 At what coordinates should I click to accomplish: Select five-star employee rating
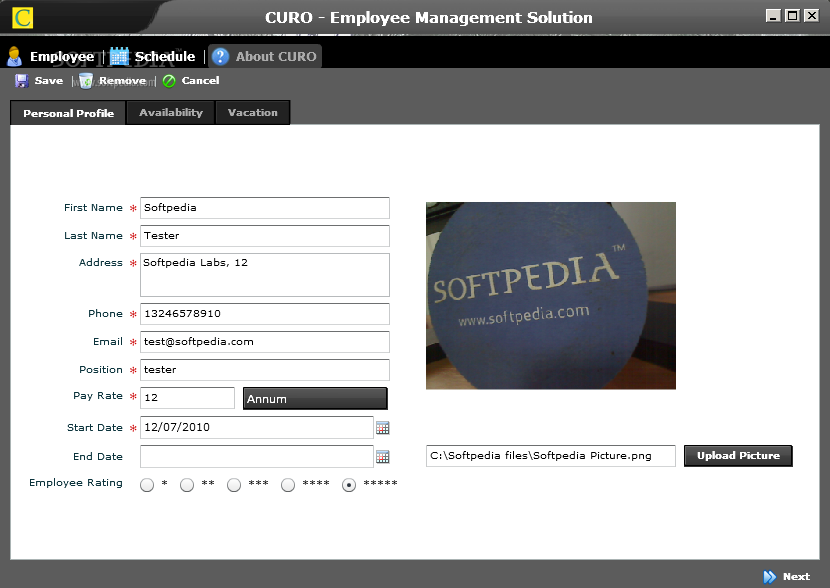point(349,484)
